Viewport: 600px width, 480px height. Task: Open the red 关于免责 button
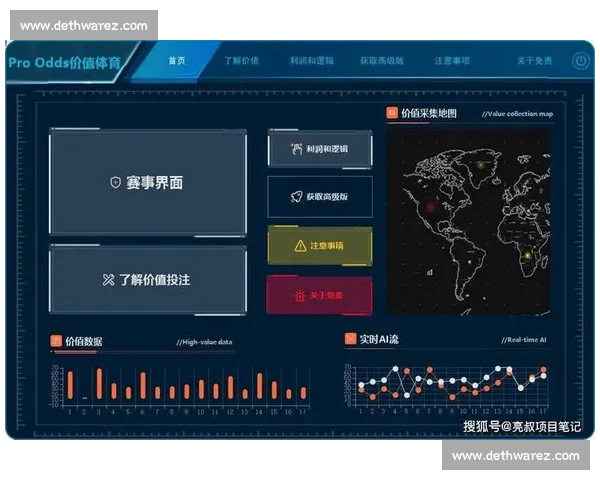tap(320, 295)
